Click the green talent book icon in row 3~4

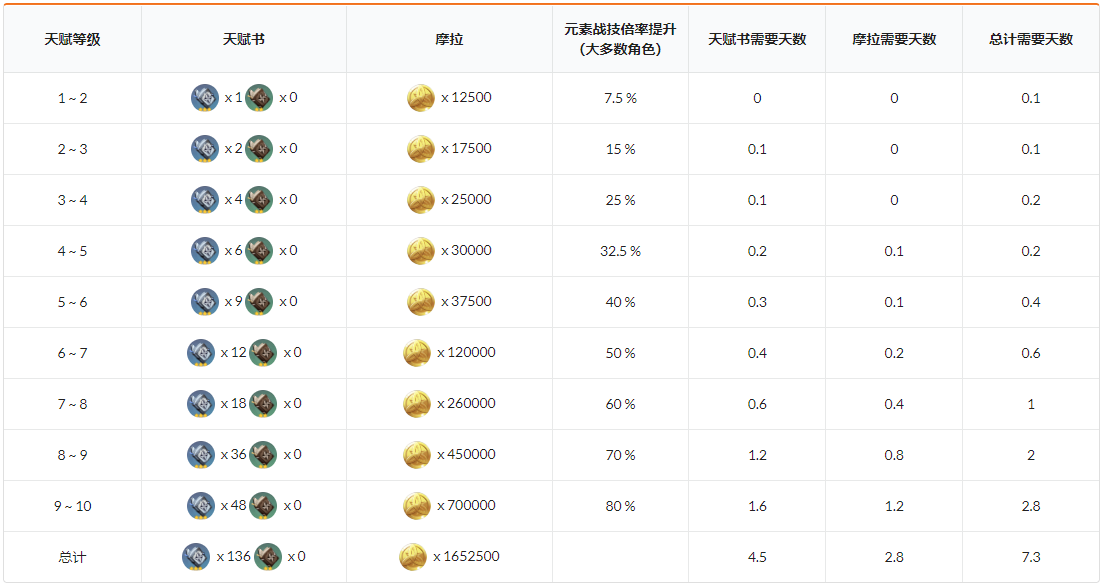[259, 200]
